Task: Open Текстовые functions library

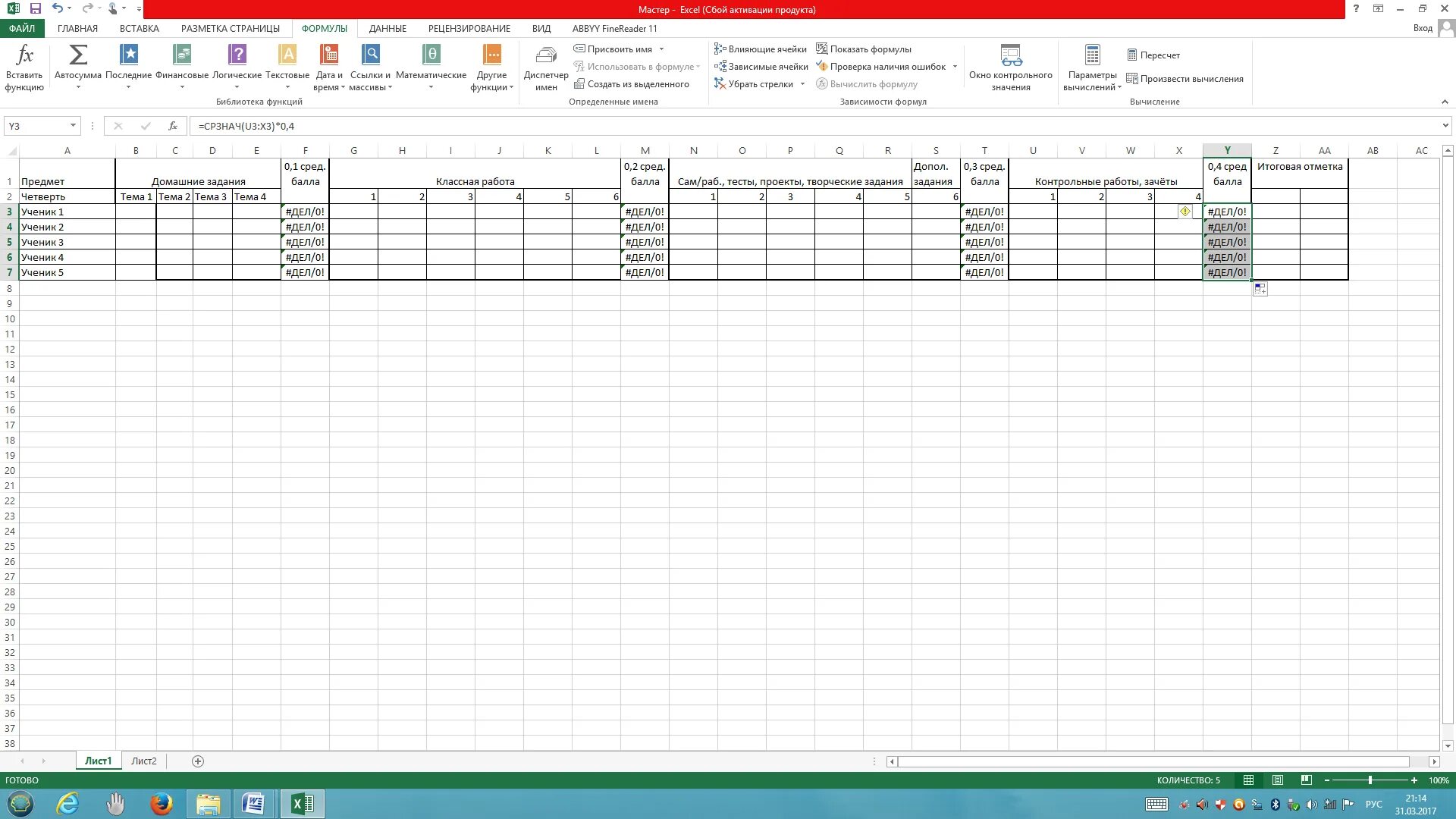Action: click(x=287, y=67)
